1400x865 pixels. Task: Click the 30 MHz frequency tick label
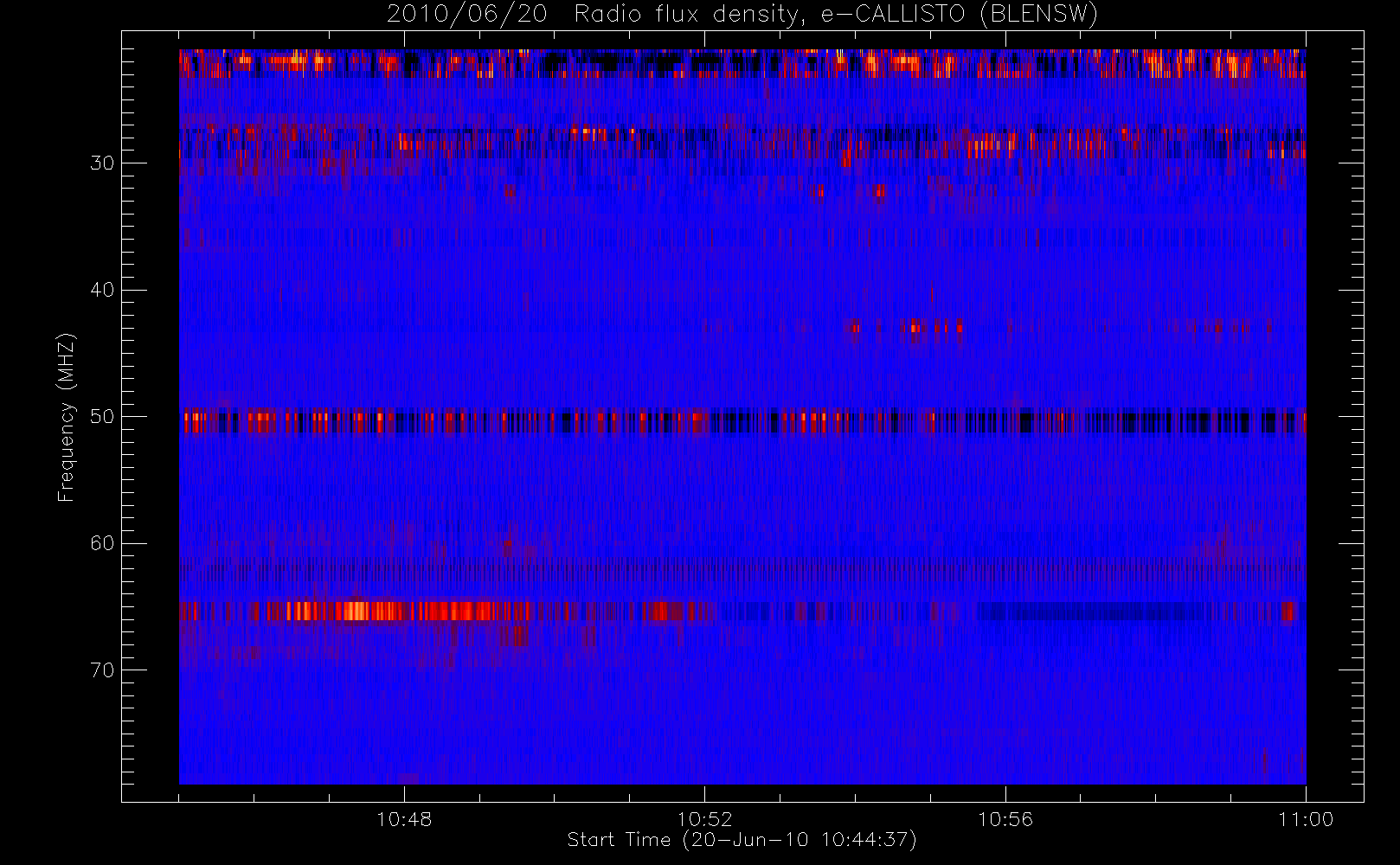pos(102,163)
